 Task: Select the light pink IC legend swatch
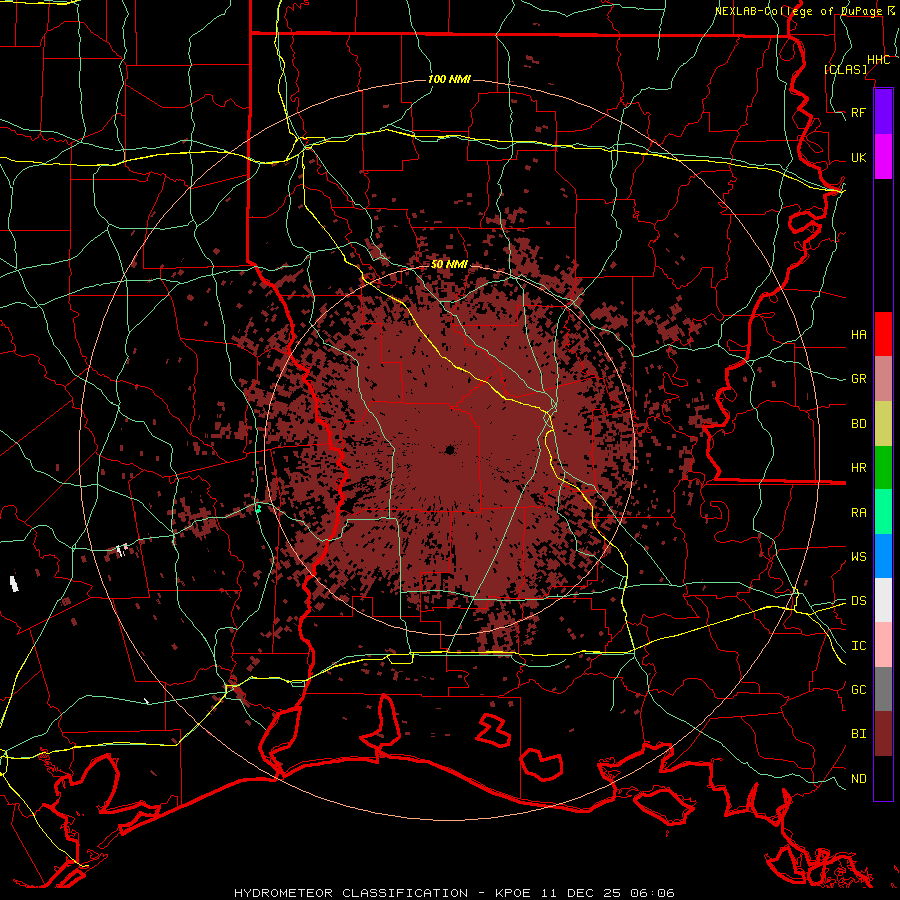(x=883, y=645)
